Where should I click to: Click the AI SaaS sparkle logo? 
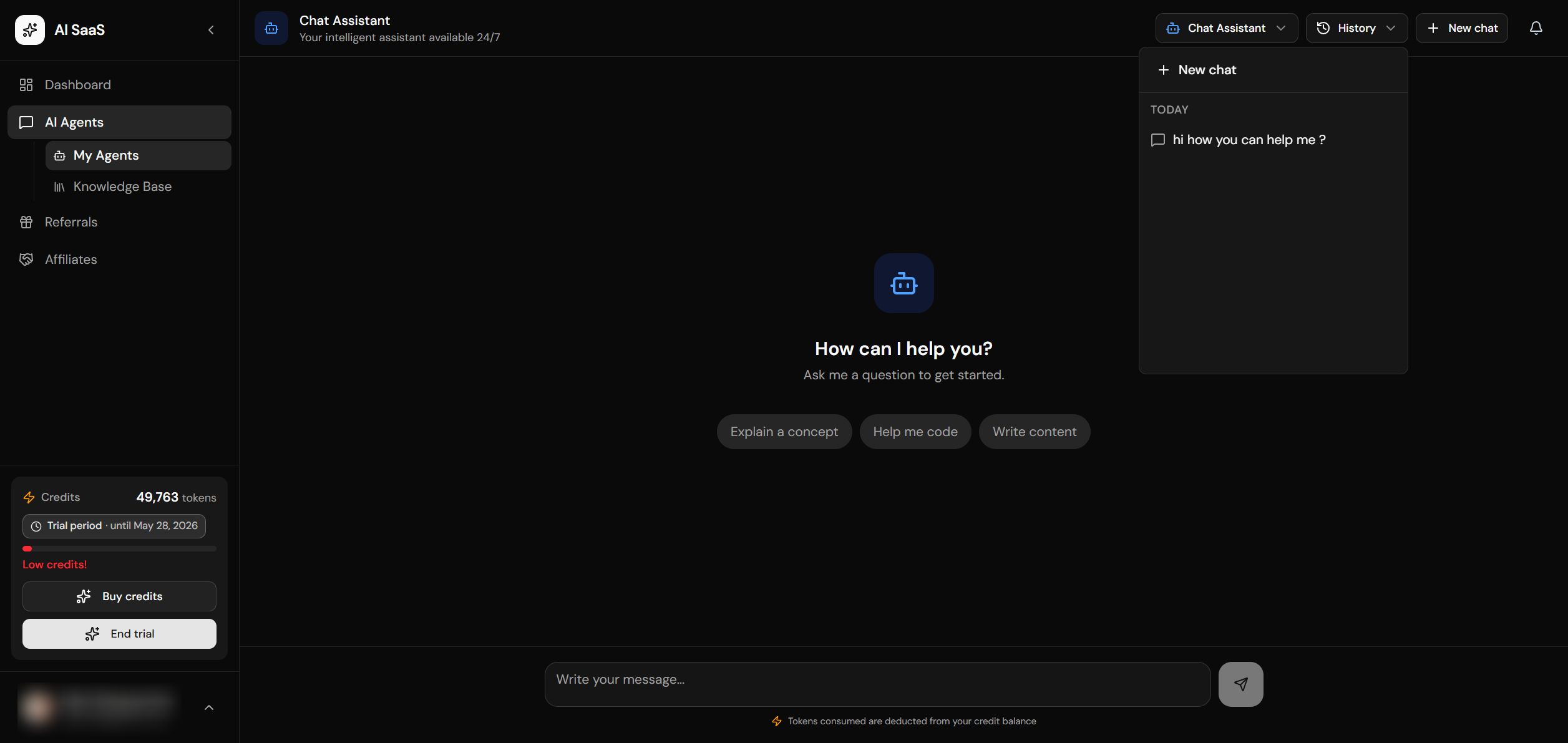tap(30, 30)
